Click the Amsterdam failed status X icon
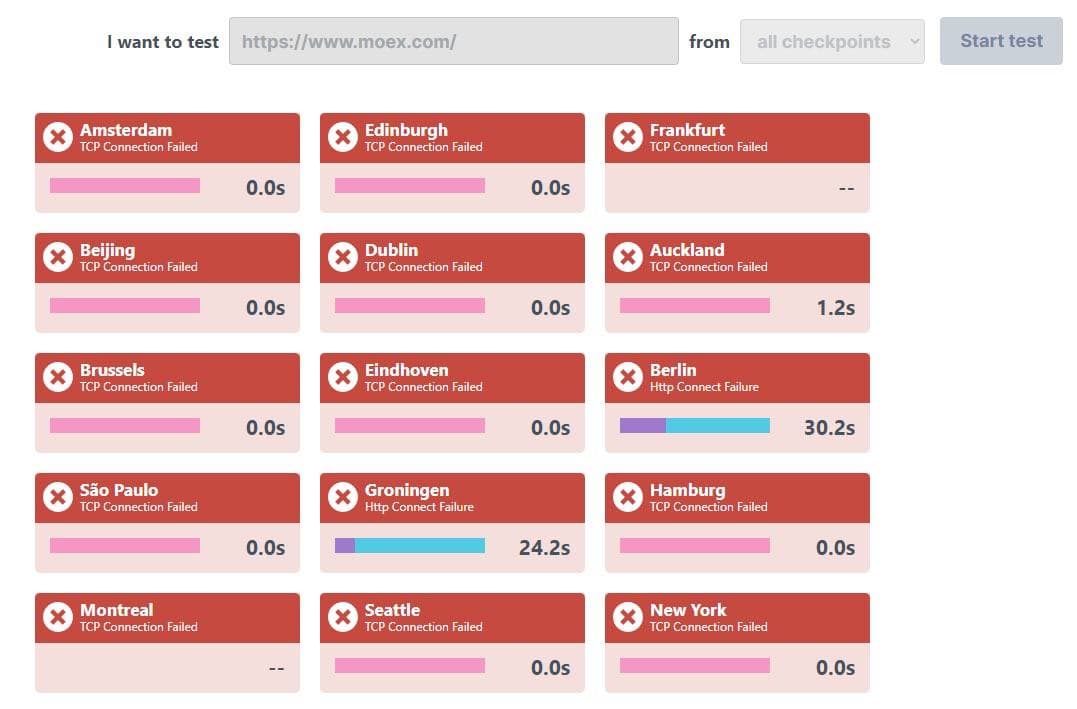This screenshot has height=709, width=1077. point(58,137)
